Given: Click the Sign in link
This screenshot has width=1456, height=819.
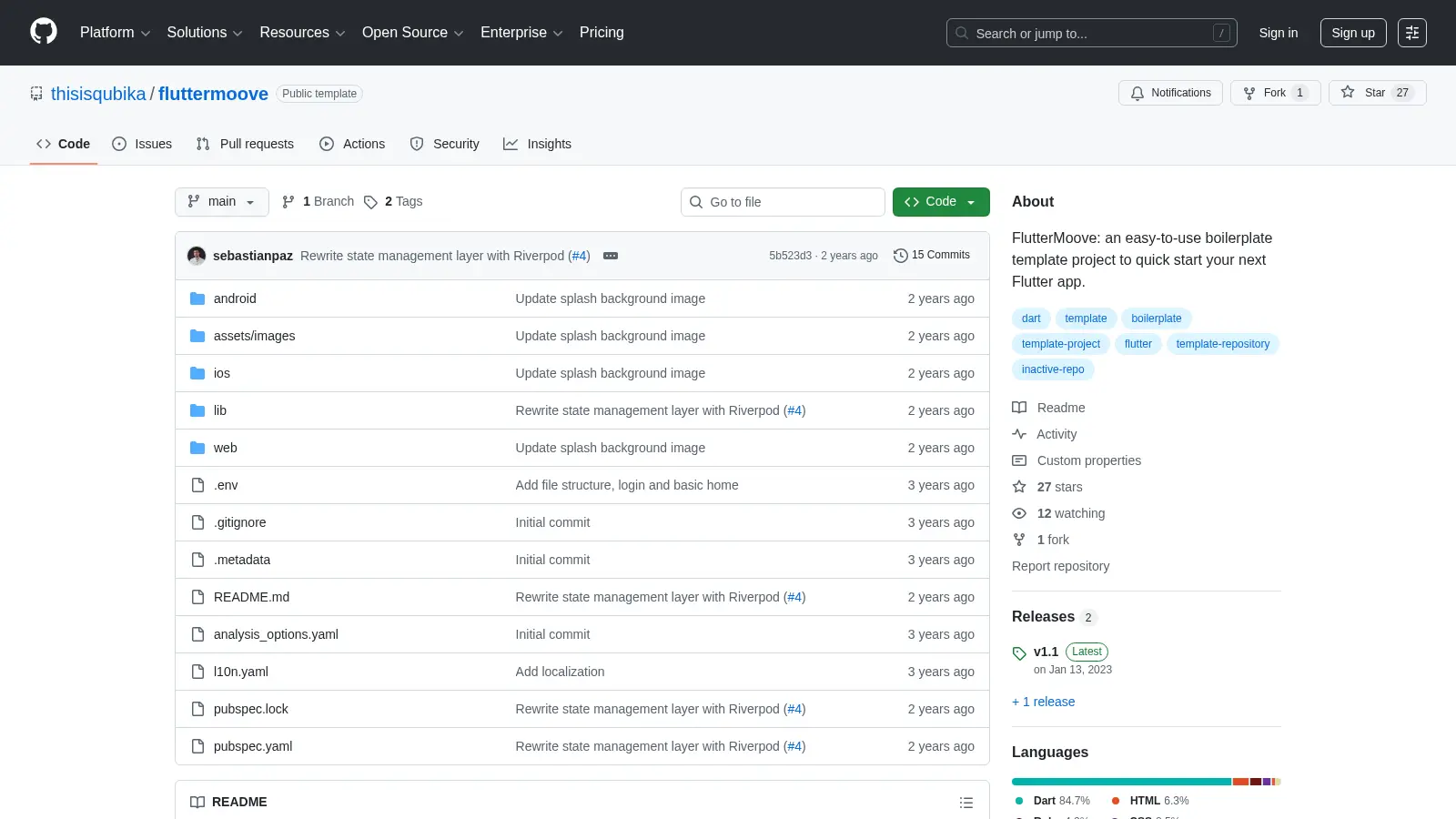Looking at the screenshot, I should [1279, 33].
